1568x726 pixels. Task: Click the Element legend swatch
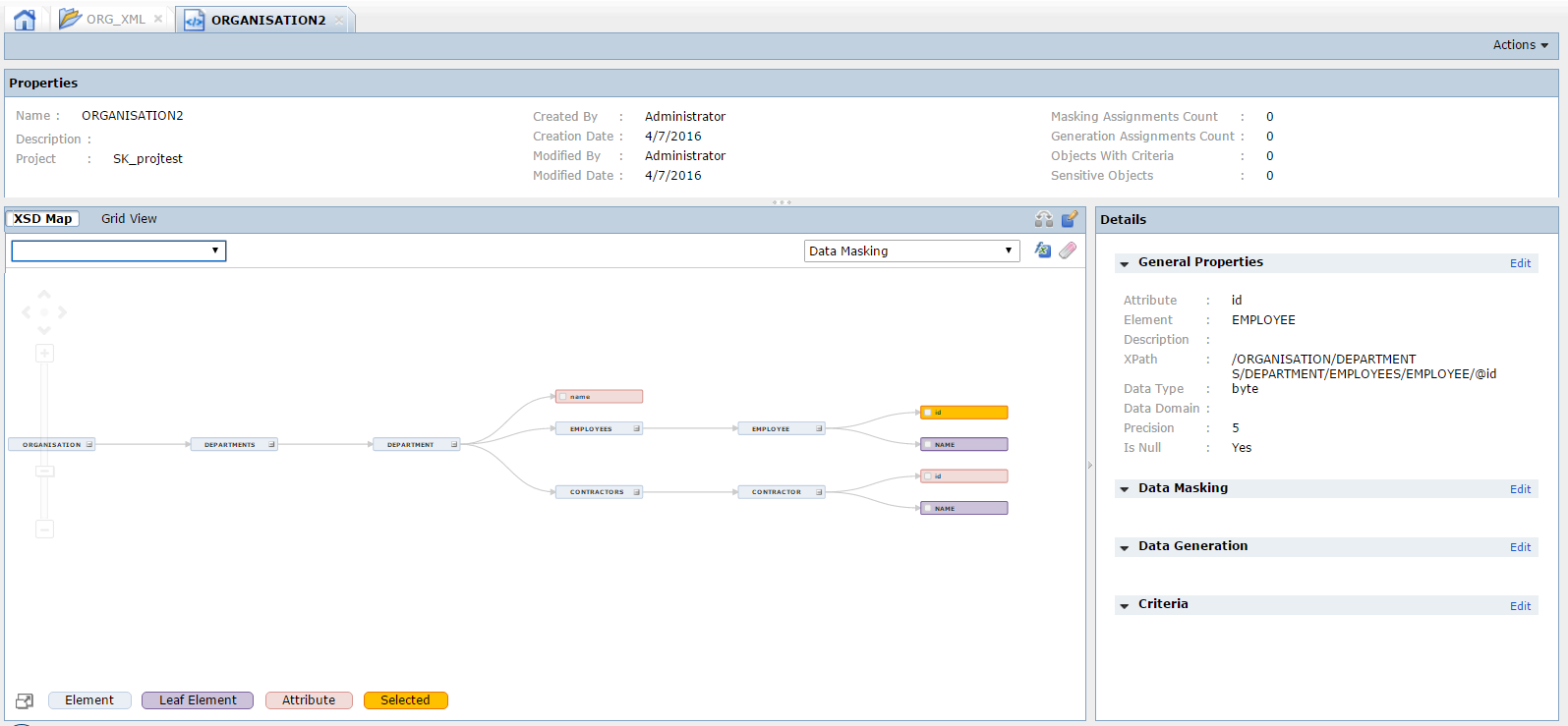(x=89, y=700)
